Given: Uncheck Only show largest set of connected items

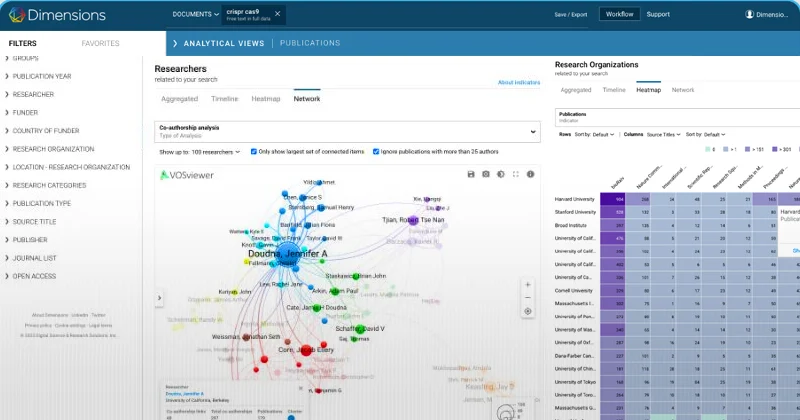Looking at the screenshot, I should coord(254,152).
